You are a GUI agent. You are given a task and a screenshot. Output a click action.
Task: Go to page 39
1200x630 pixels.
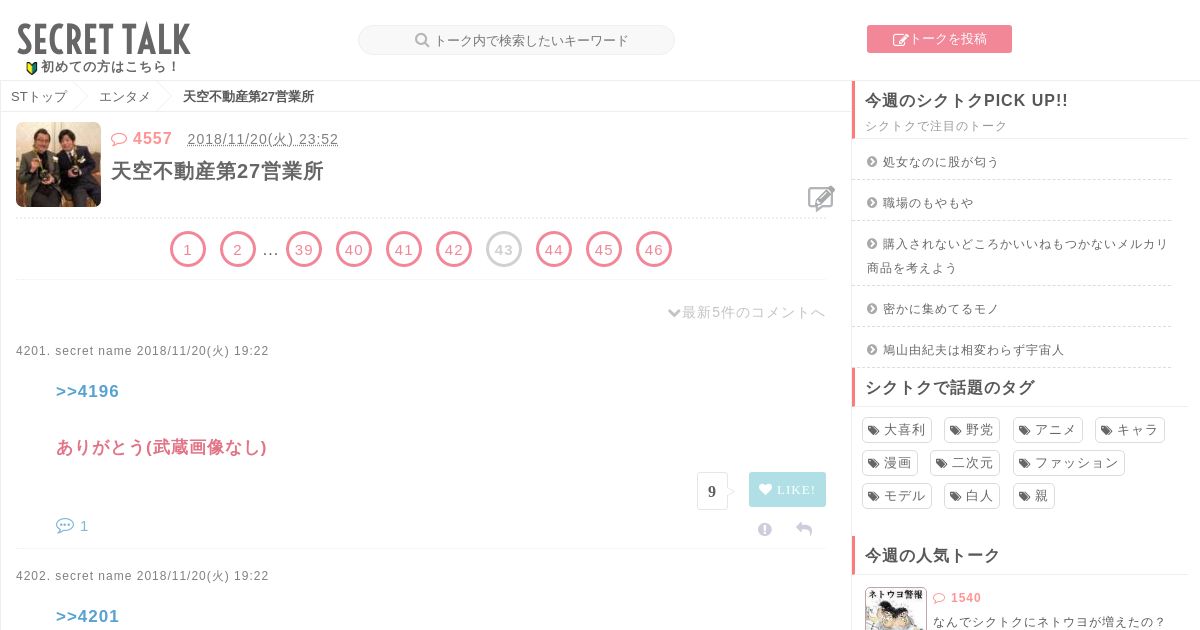click(x=304, y=249)
